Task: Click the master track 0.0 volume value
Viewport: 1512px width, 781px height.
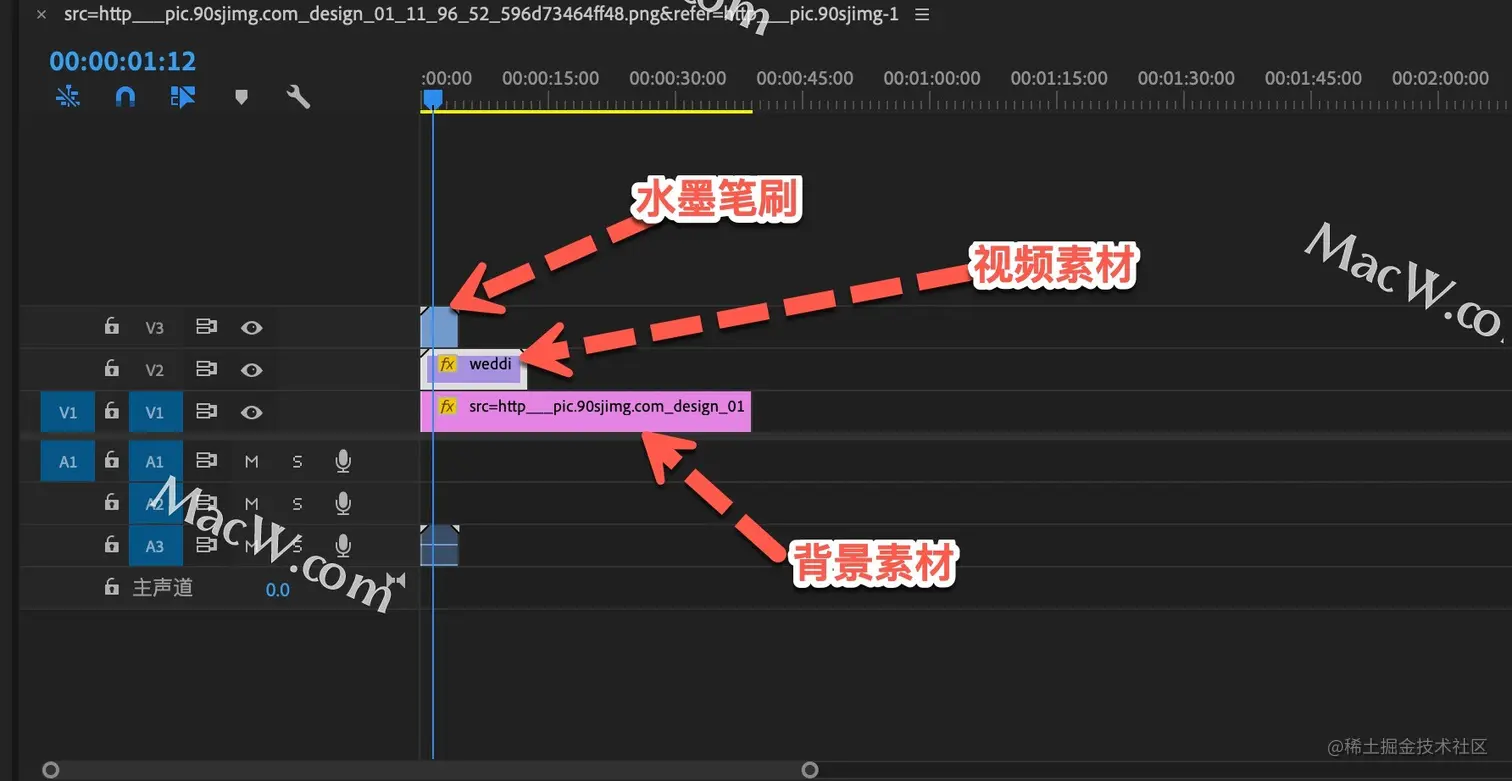Action: [x=277, y=590]
